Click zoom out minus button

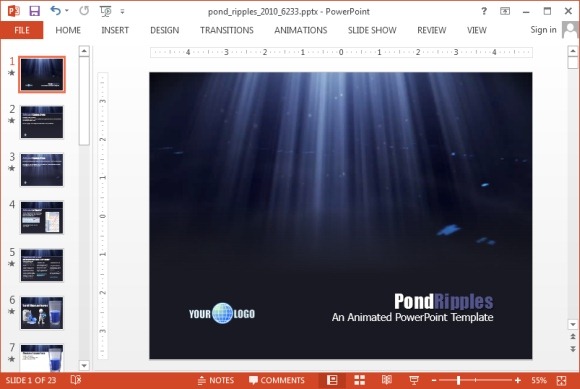point(434,380)
